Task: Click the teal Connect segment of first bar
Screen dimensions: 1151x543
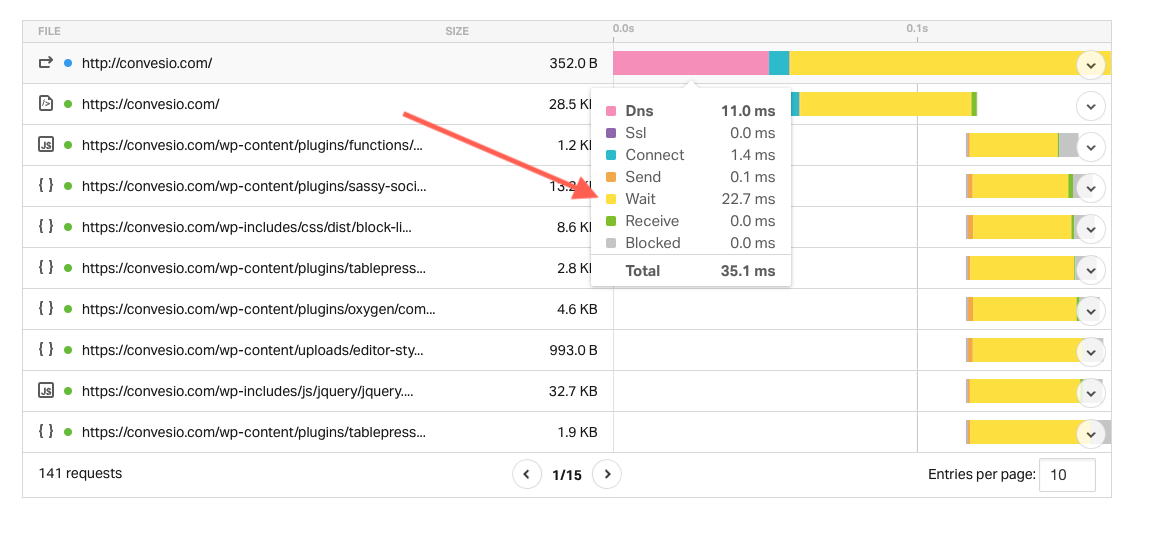Action: click(x=779, y=63)
